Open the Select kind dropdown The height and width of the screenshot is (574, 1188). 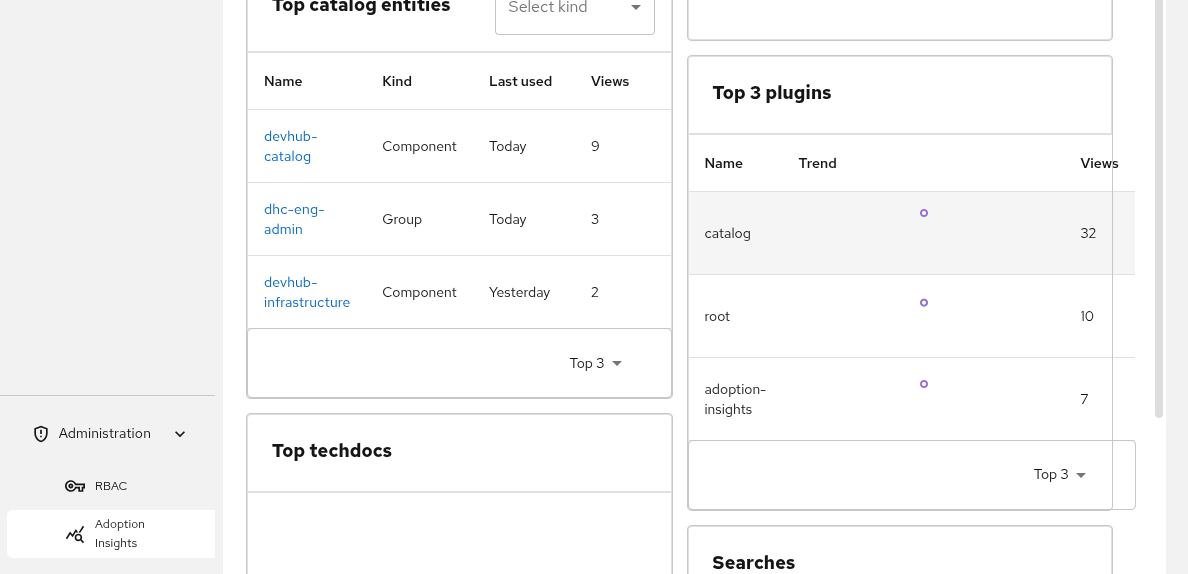[574, 9]
